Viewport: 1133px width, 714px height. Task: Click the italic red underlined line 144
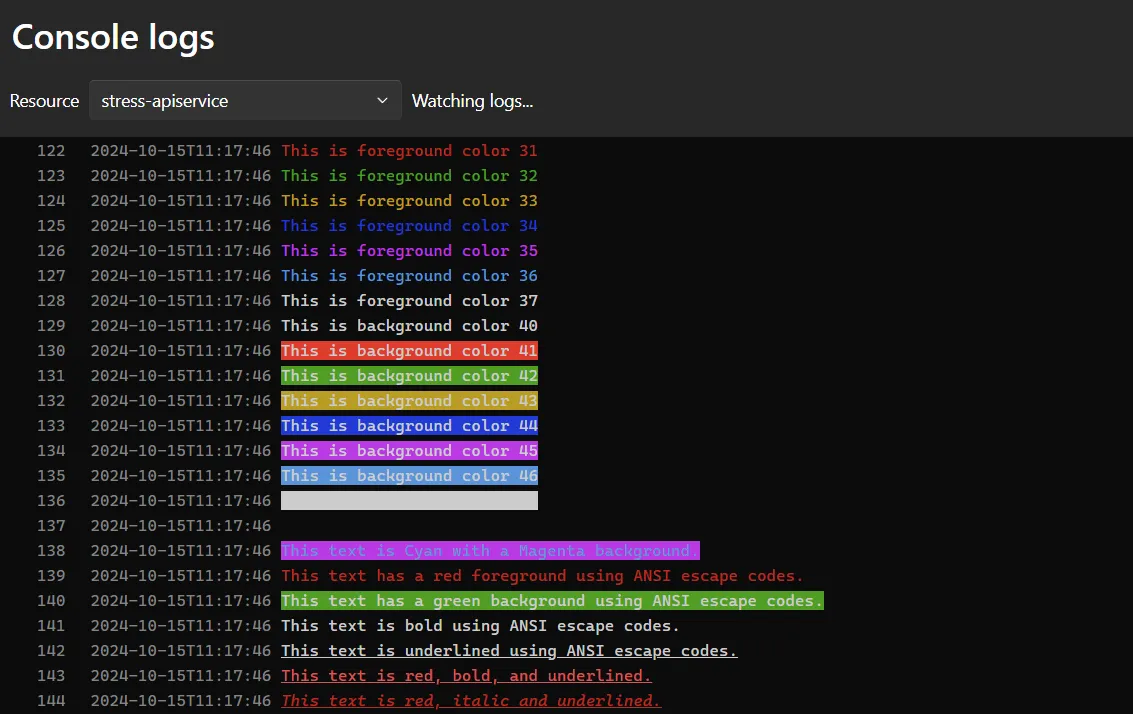470,700
